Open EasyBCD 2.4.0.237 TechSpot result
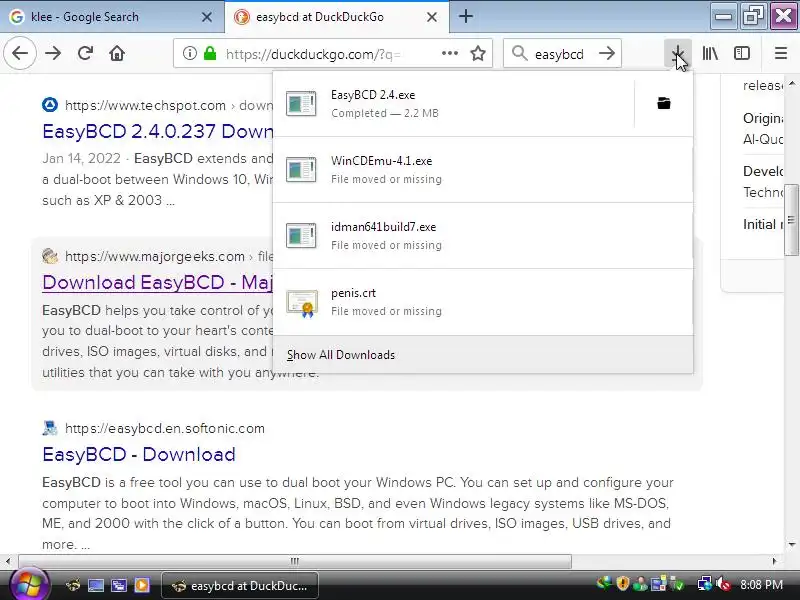 [158, 131]
